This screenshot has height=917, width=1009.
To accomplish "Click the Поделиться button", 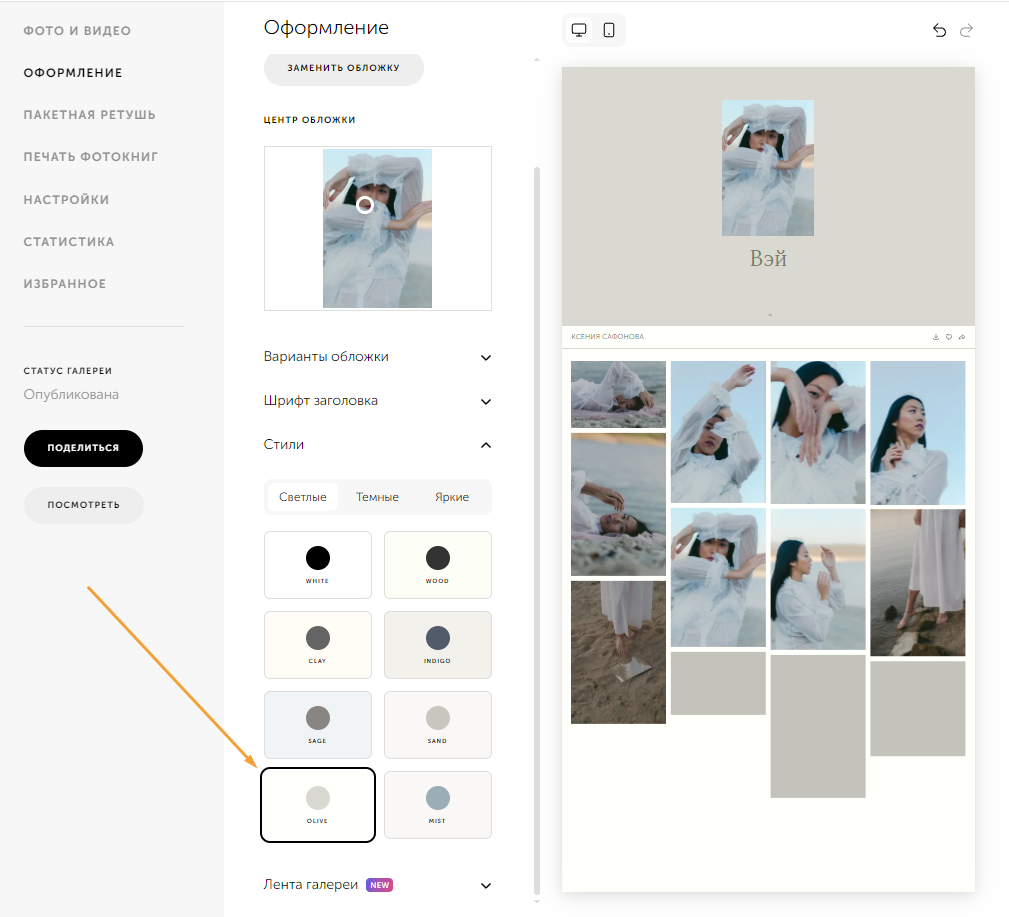I will click(x=83, y=448).
